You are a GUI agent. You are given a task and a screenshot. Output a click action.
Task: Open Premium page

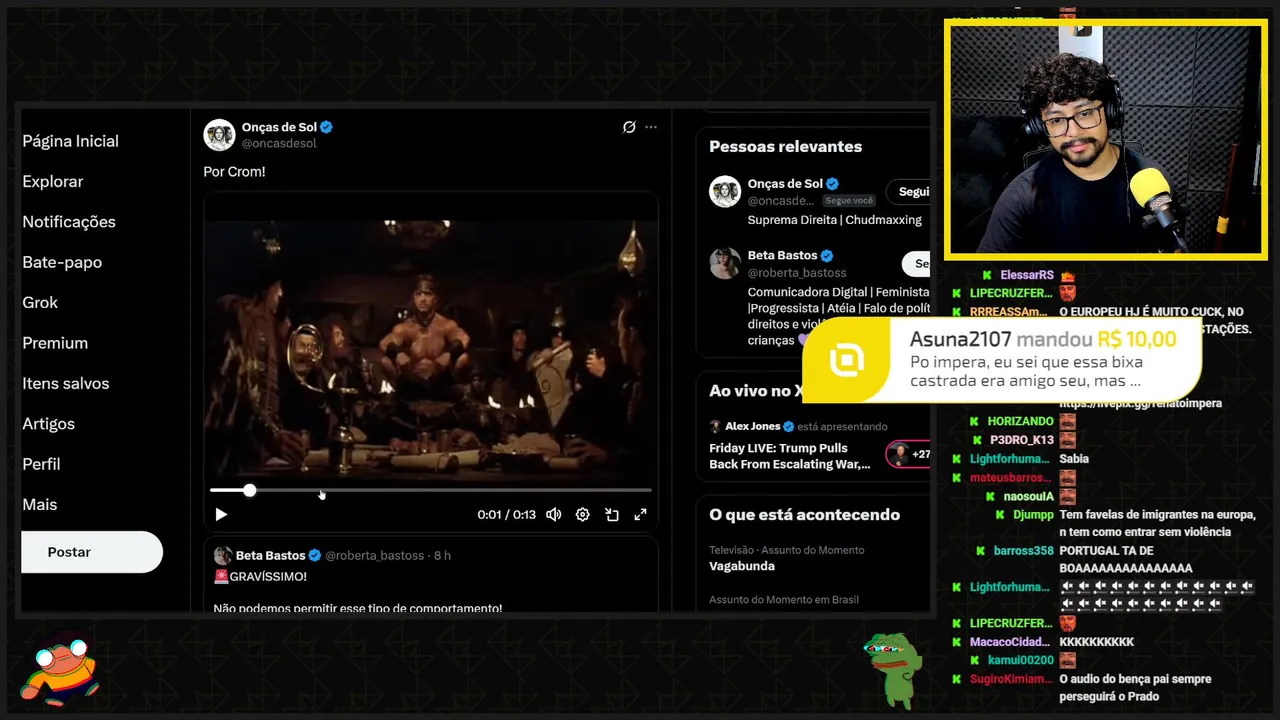(x=55, y=343)
